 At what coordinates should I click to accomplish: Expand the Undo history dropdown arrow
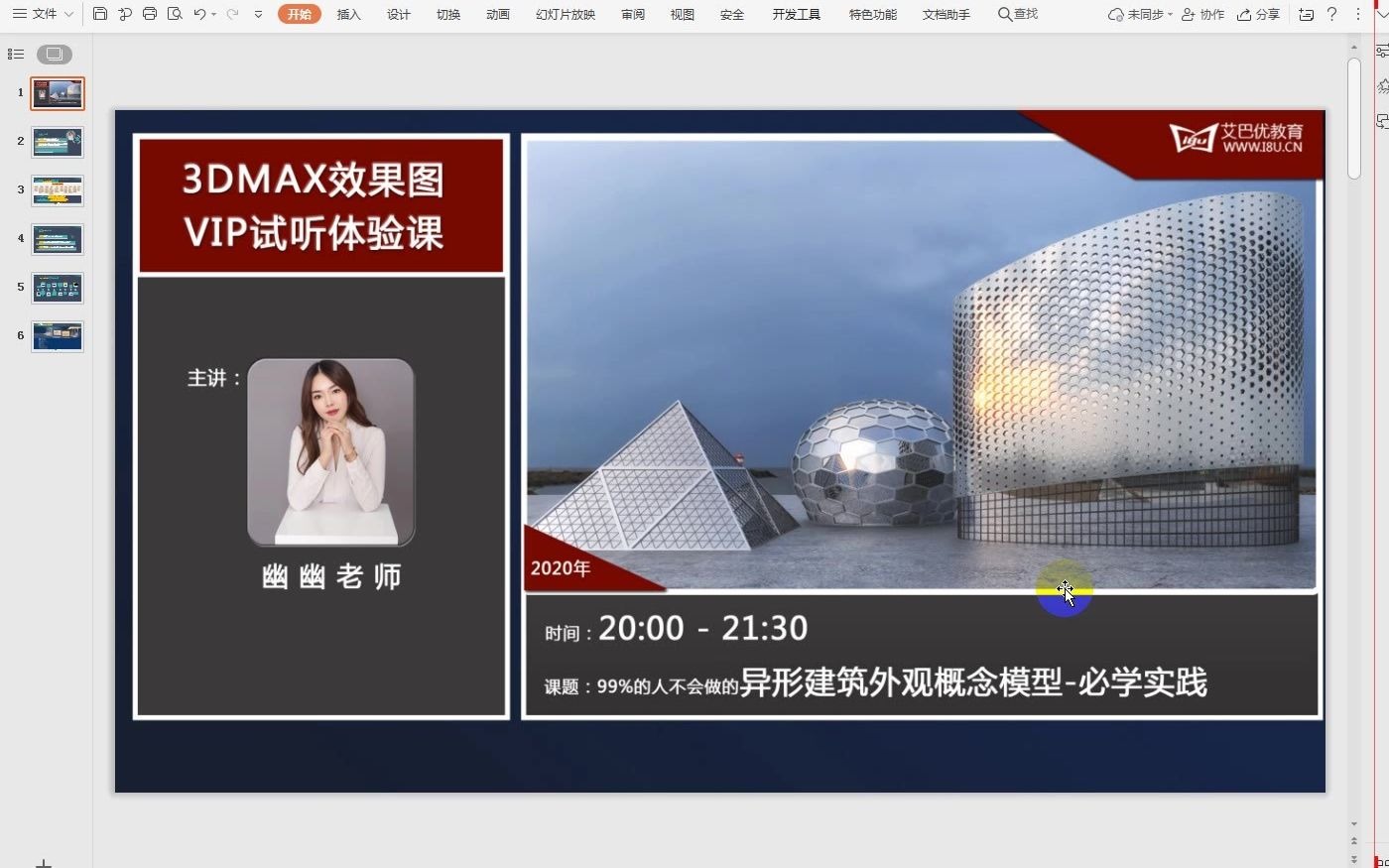[215, 14]
